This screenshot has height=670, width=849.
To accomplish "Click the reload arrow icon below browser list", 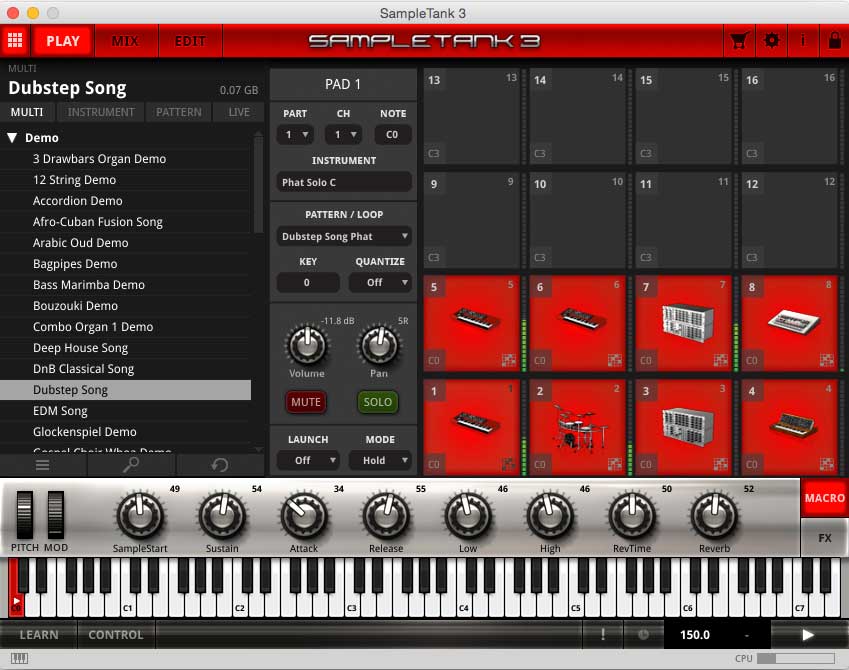I will pyautogui.click(x=219, y=465).
